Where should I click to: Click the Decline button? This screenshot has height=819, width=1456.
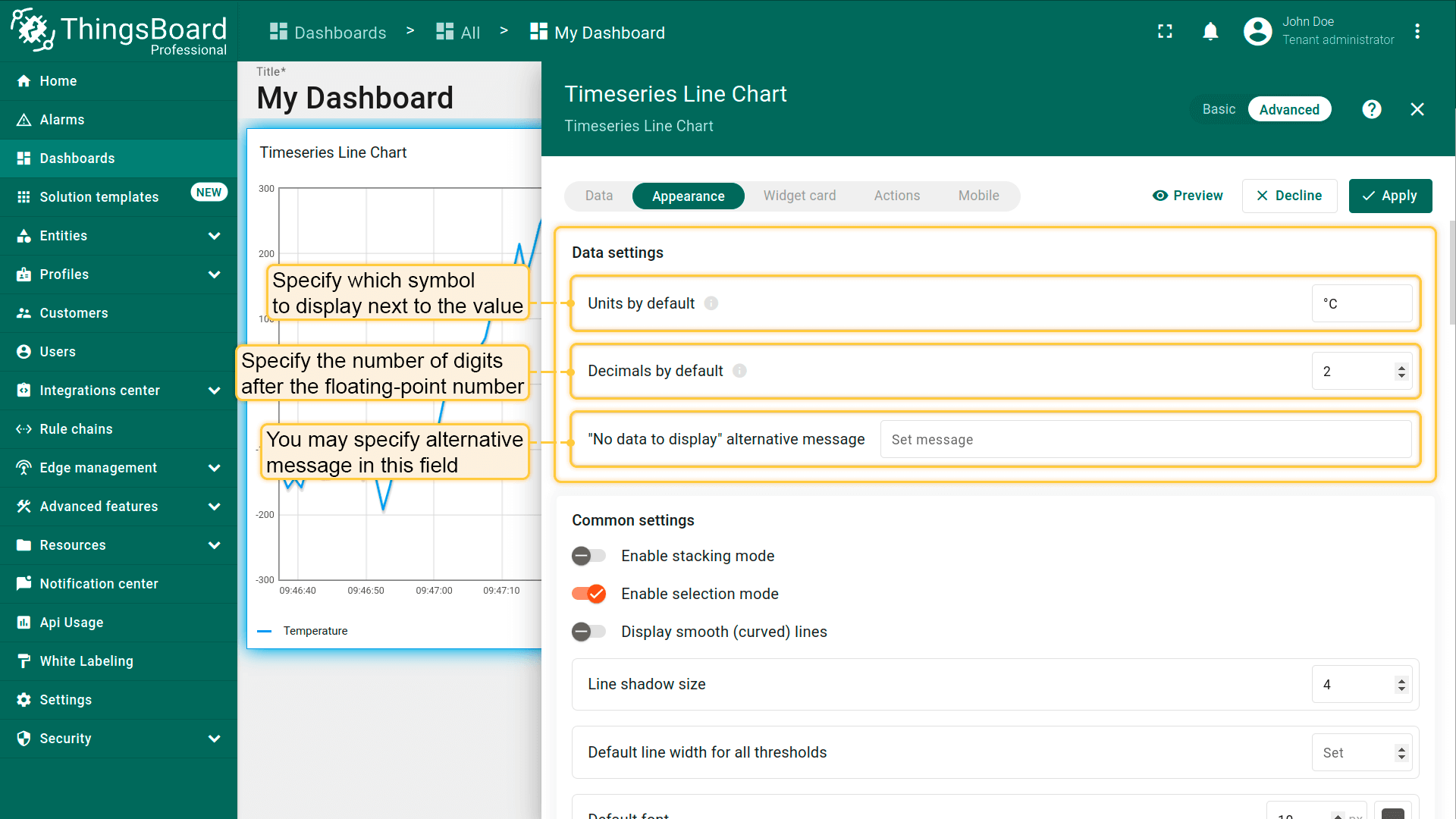[1289, 196]
